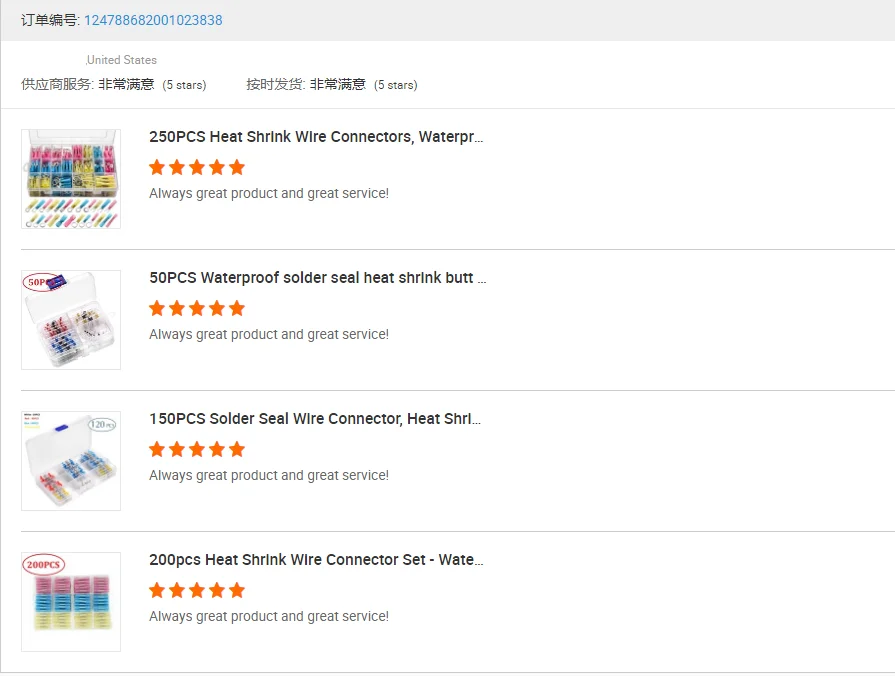Click the fifth star of the 200pcs rating

click(237, 590)
